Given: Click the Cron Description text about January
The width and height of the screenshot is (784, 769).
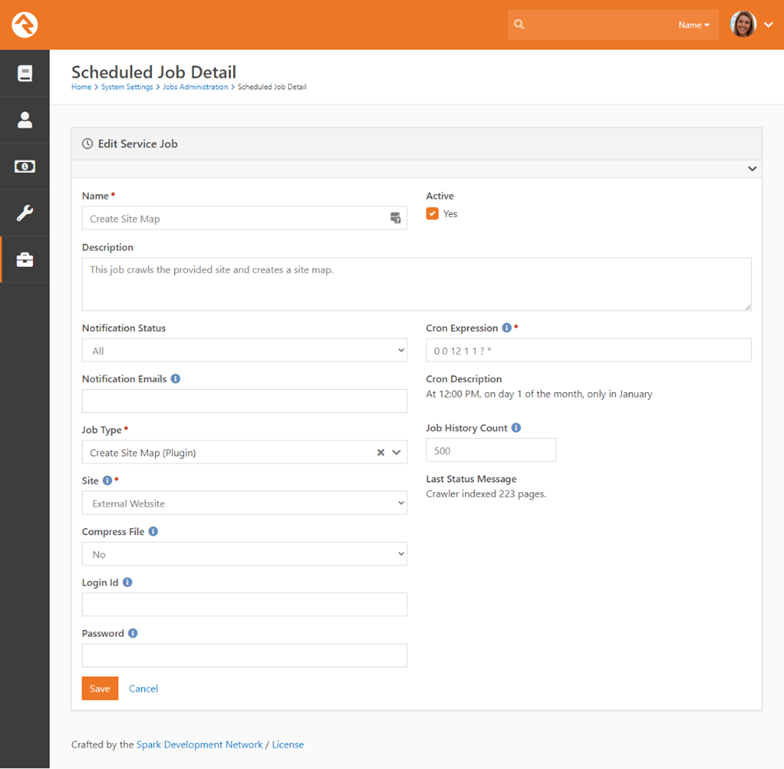Looking at the screenshot, I should click(539, 394).
